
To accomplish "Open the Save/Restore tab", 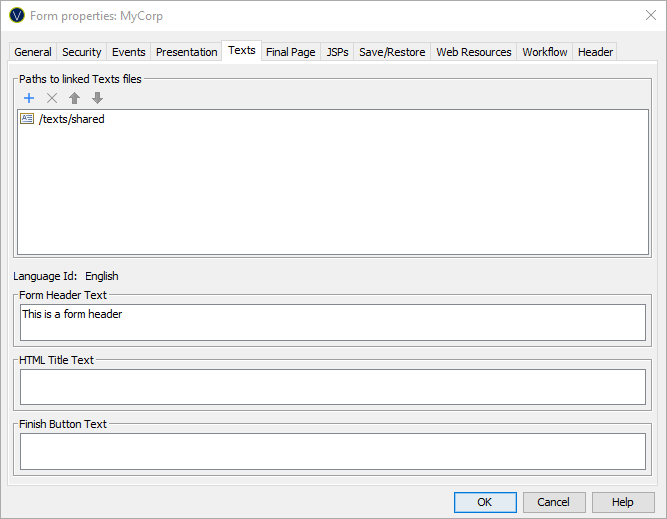I will coord(392,52).
